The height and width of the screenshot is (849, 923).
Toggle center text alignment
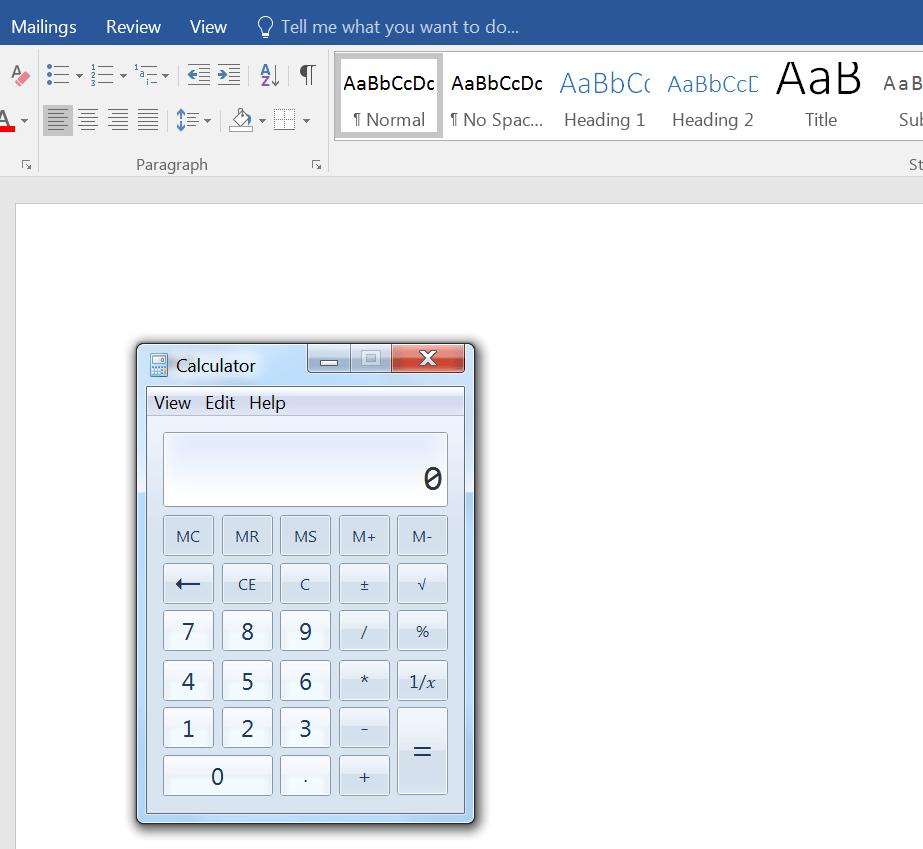[88, 121]
